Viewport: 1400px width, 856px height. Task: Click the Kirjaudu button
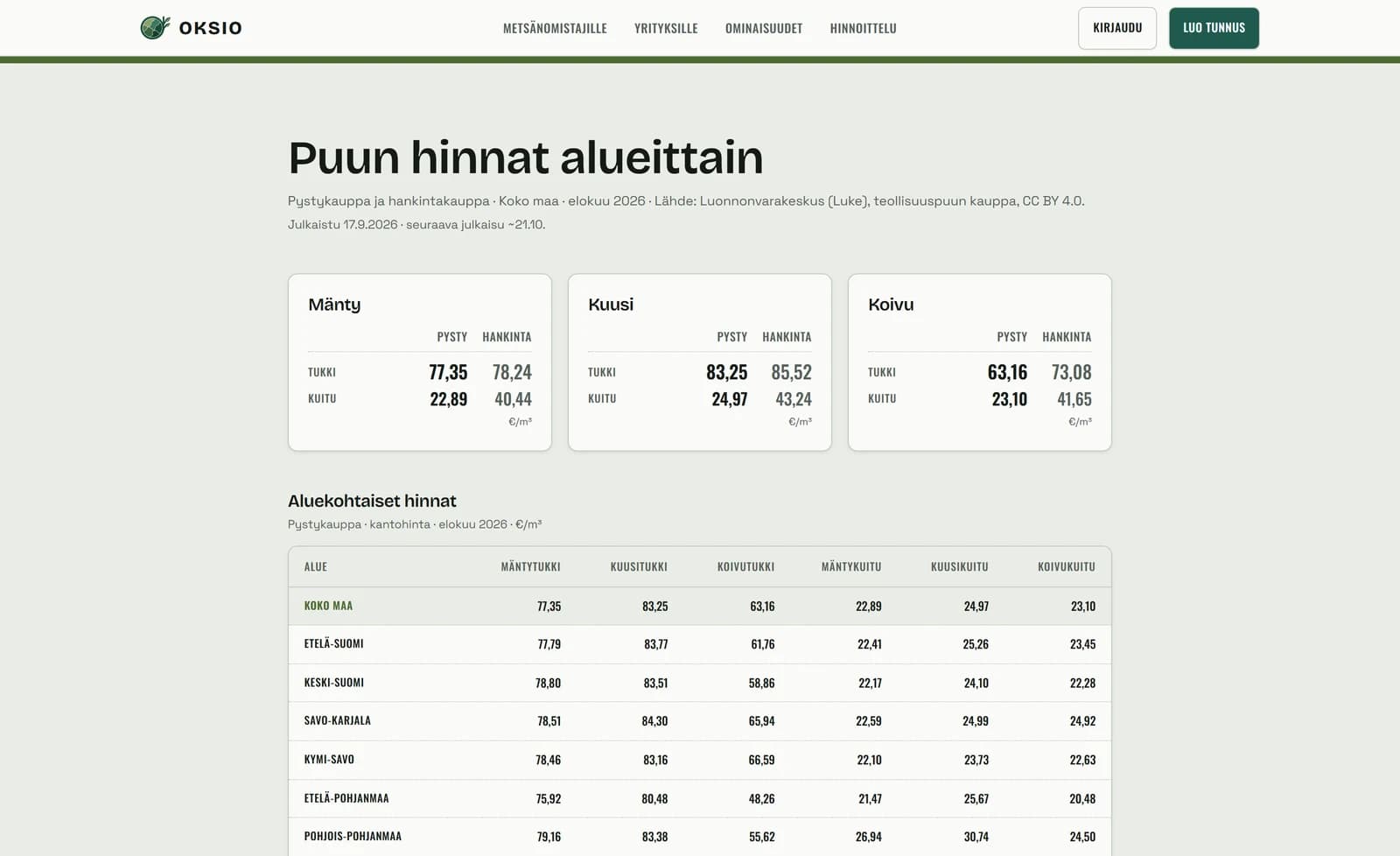tap(1117, 28)
